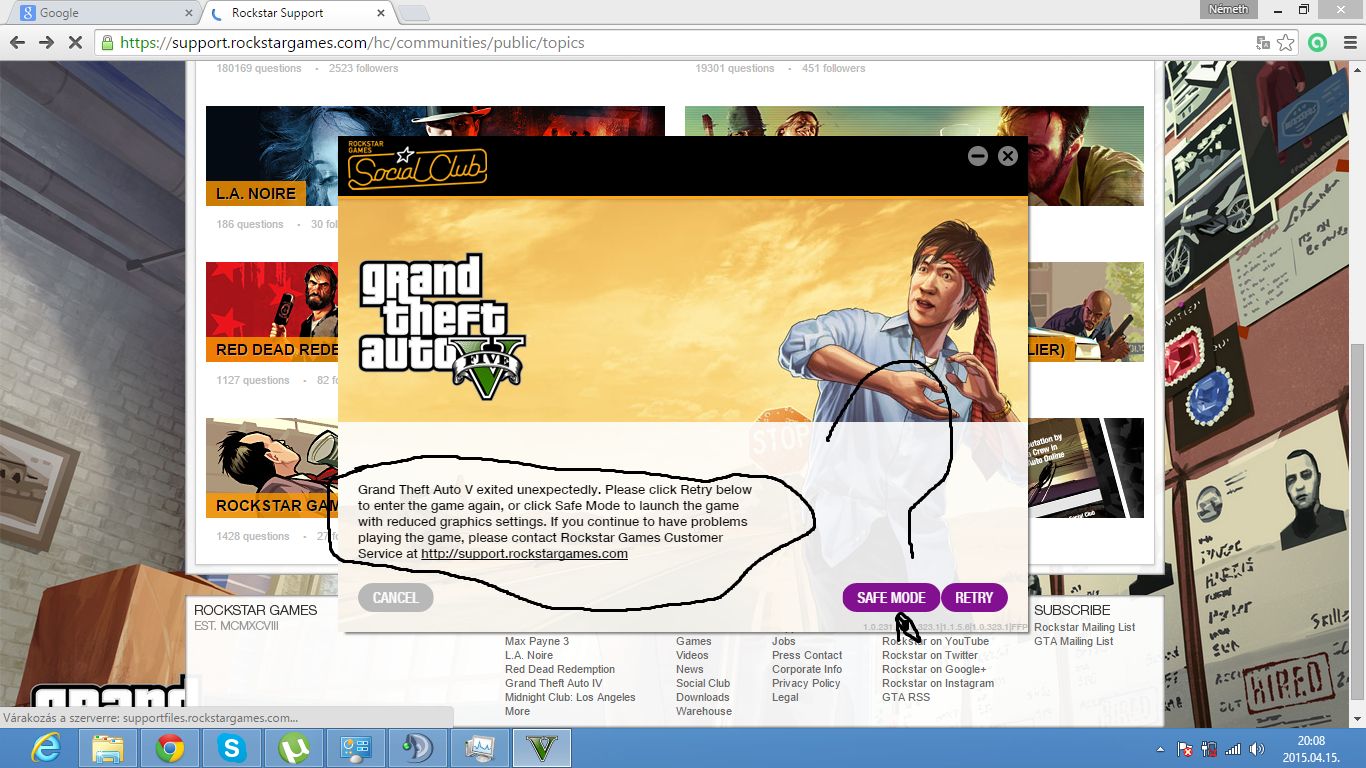Click the address bar URL field
The width and height of the screenshot is (1366, 768).
pyautogui.click(x=675, y=43)
